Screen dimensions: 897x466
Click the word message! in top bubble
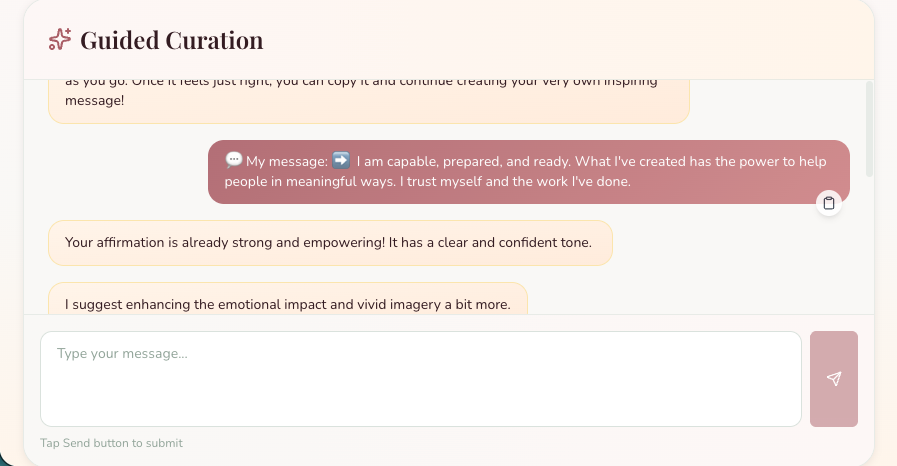(x=94, y=100)
